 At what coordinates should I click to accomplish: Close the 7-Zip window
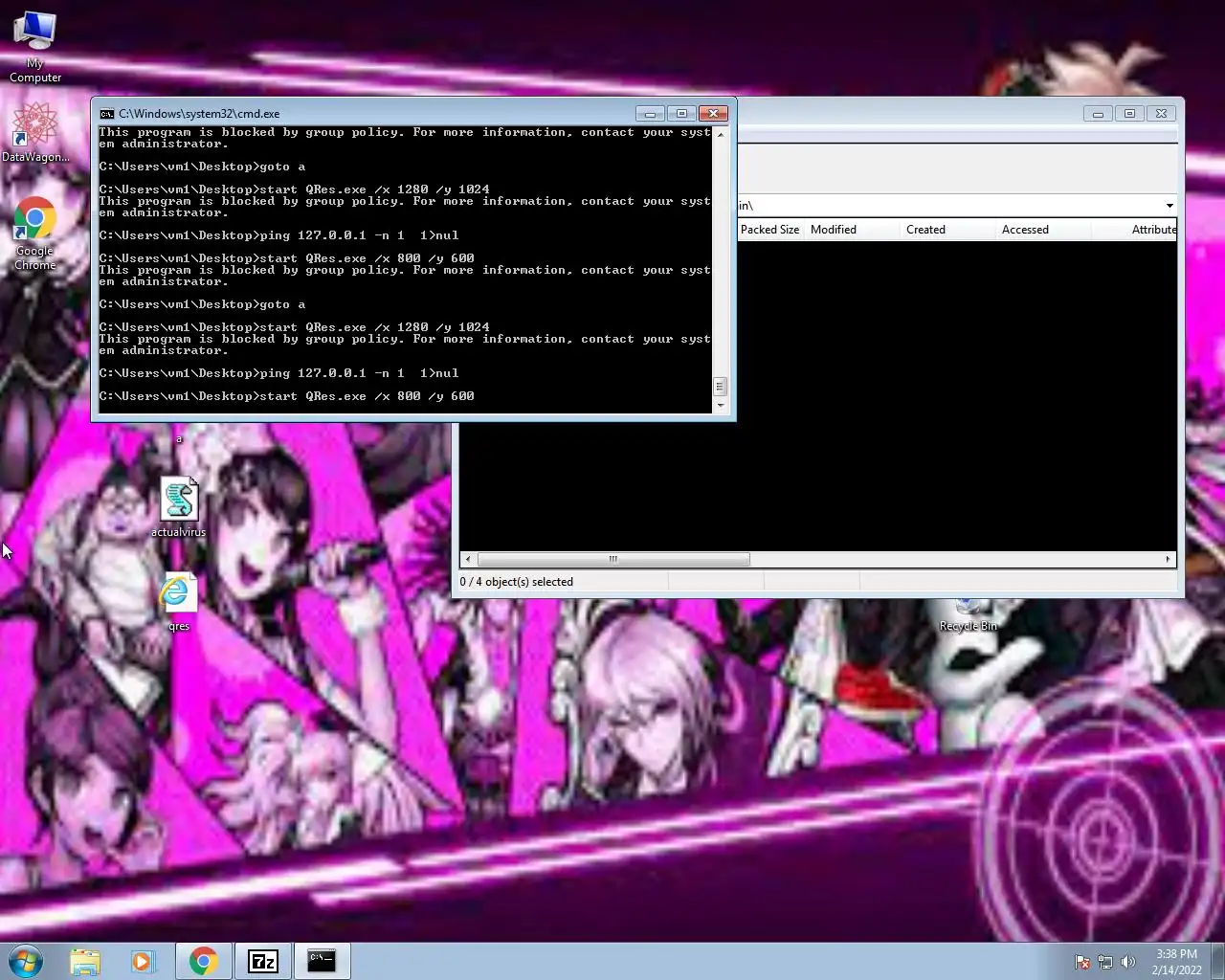point(1161,113)
